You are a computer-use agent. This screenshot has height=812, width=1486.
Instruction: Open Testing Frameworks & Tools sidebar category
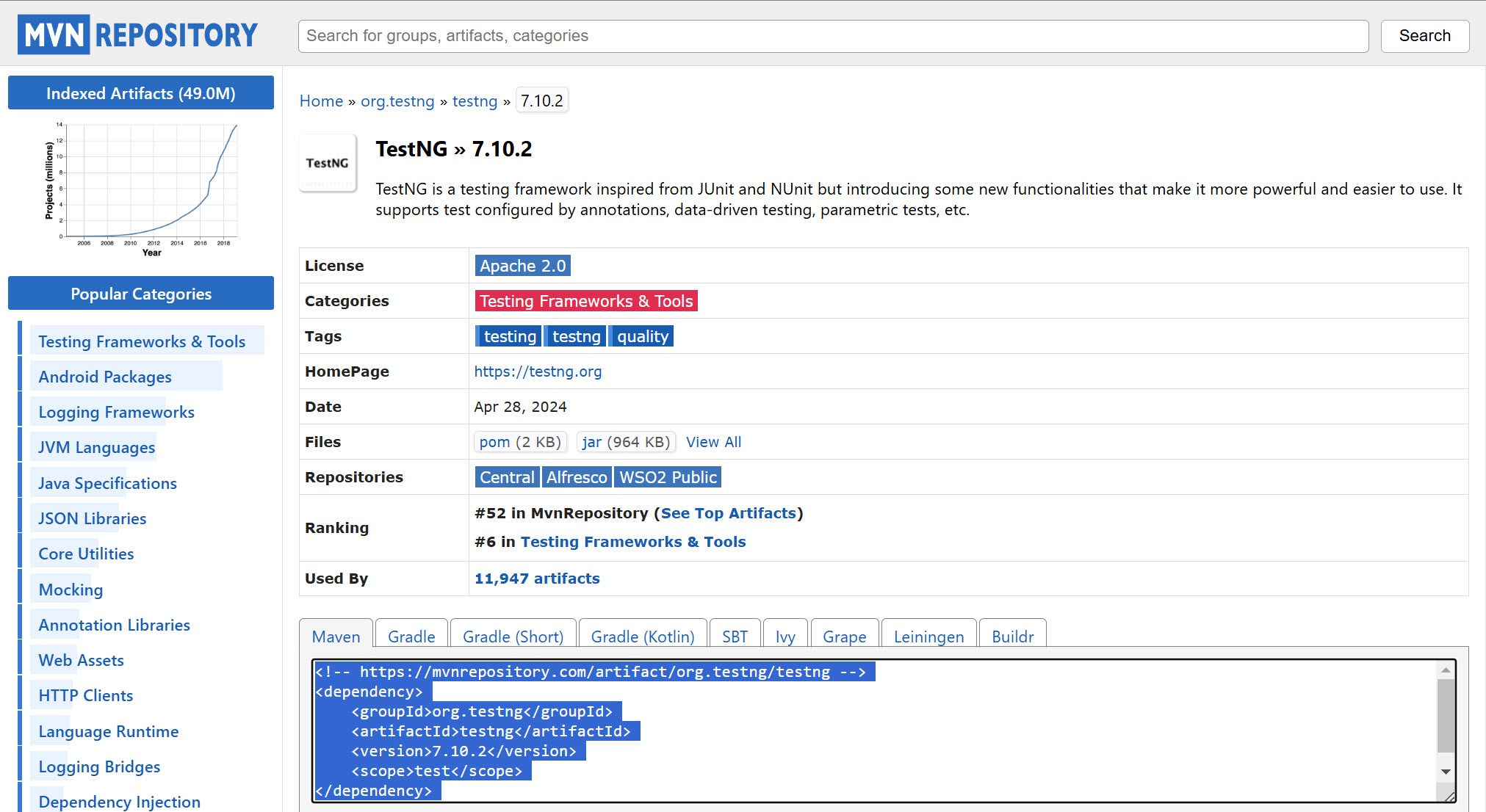coord(142,341)
